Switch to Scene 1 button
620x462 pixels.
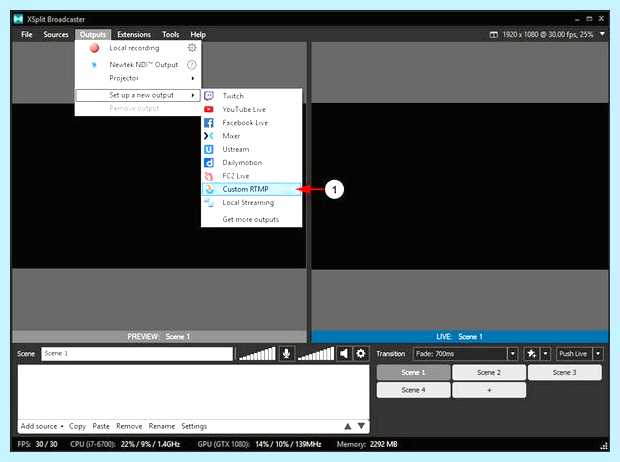coord(413,372)
